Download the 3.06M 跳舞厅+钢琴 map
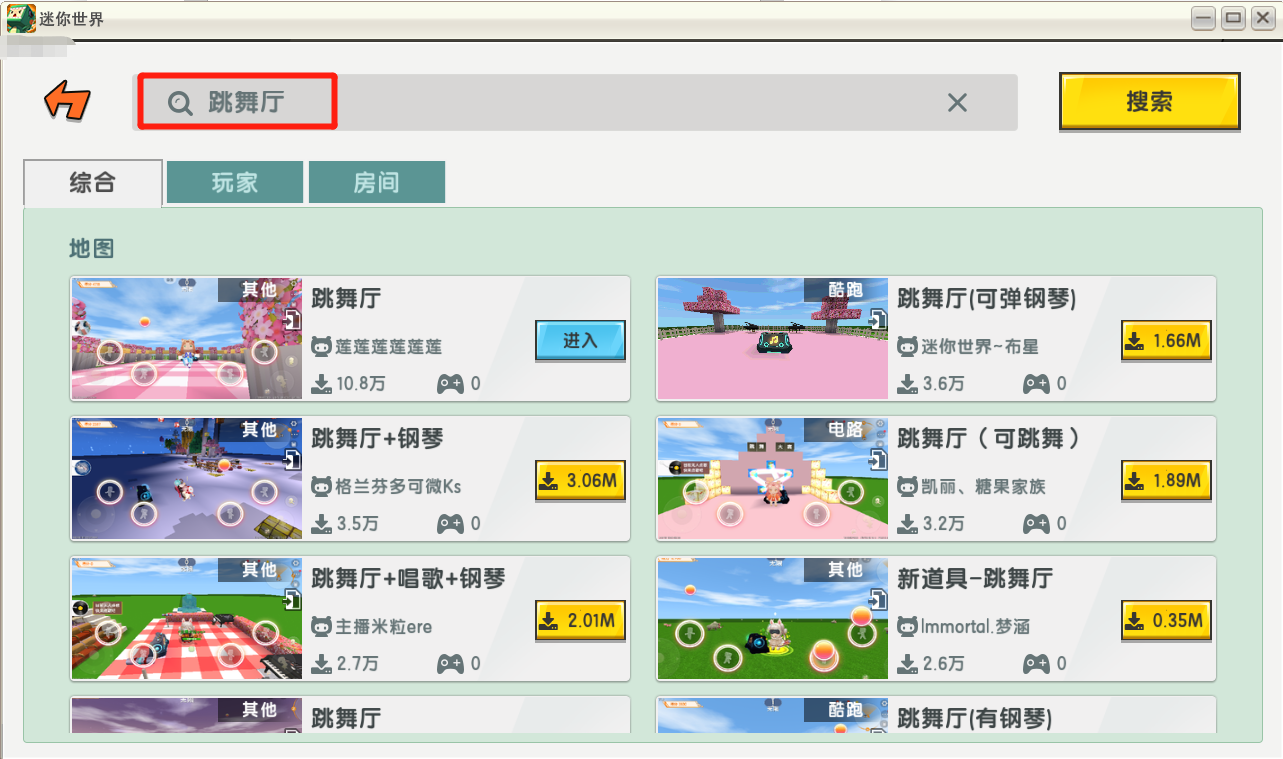Viewport: 1283px width, 759px height. (580, 481)
